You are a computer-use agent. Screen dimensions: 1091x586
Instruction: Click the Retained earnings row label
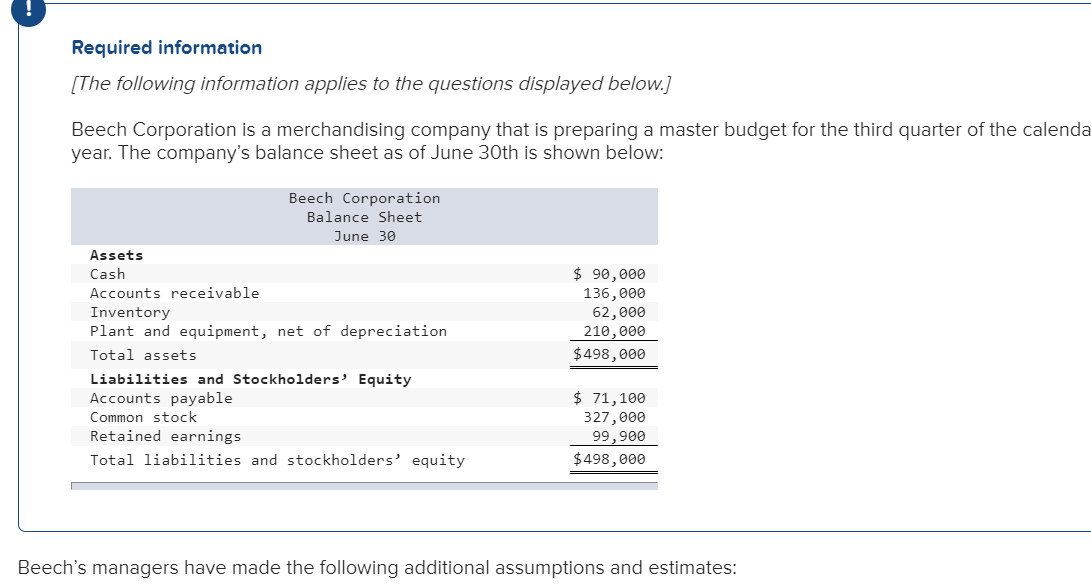point(166,436)
